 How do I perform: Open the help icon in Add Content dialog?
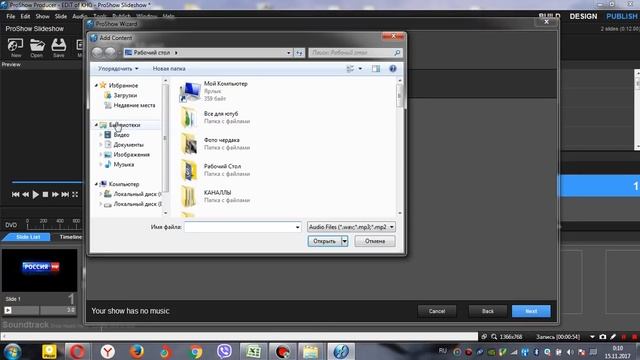pyautogui.click(x=393, y=69)
